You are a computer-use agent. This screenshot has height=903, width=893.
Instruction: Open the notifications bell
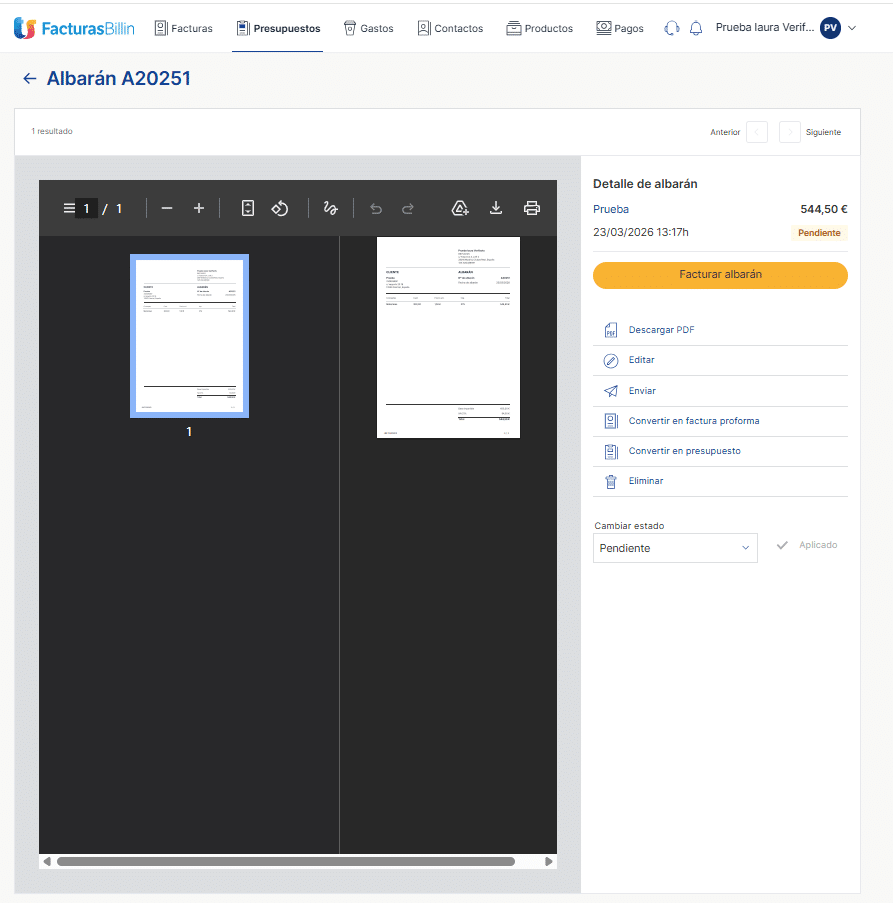696,28
